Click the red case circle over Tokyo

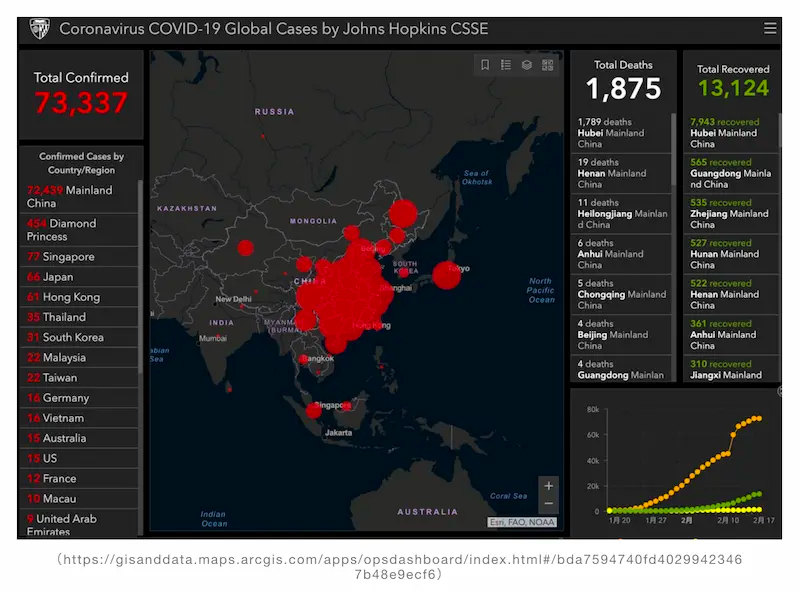click(447, 275)
